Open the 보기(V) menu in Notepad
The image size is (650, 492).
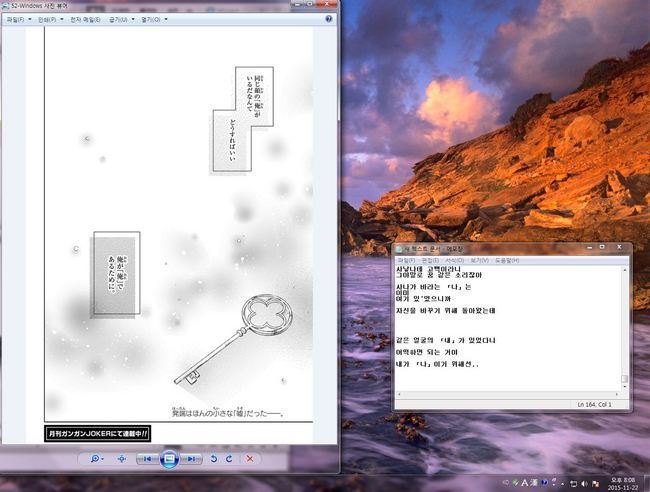pyautogui.click(x=479, y=260)
